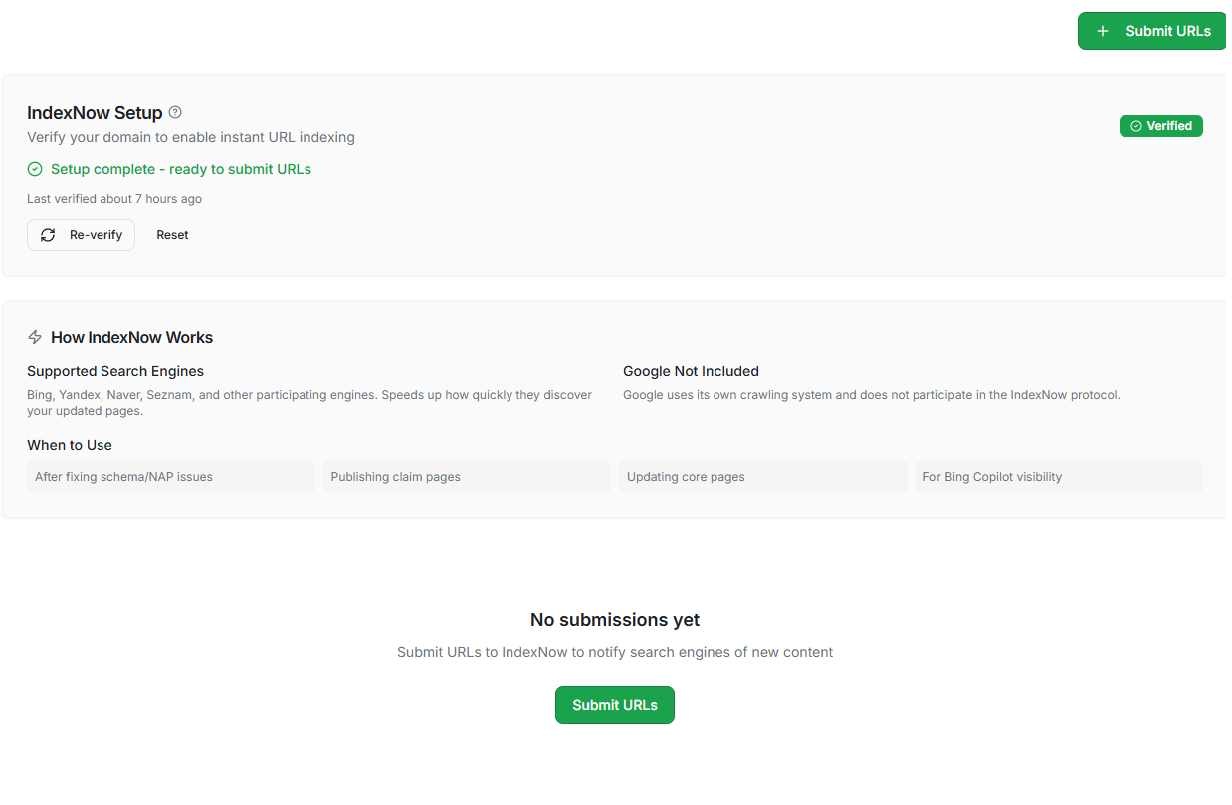Click the center Submit URLs button
Viewport: 1232px width, 805px height.
[x=614, y=704]
